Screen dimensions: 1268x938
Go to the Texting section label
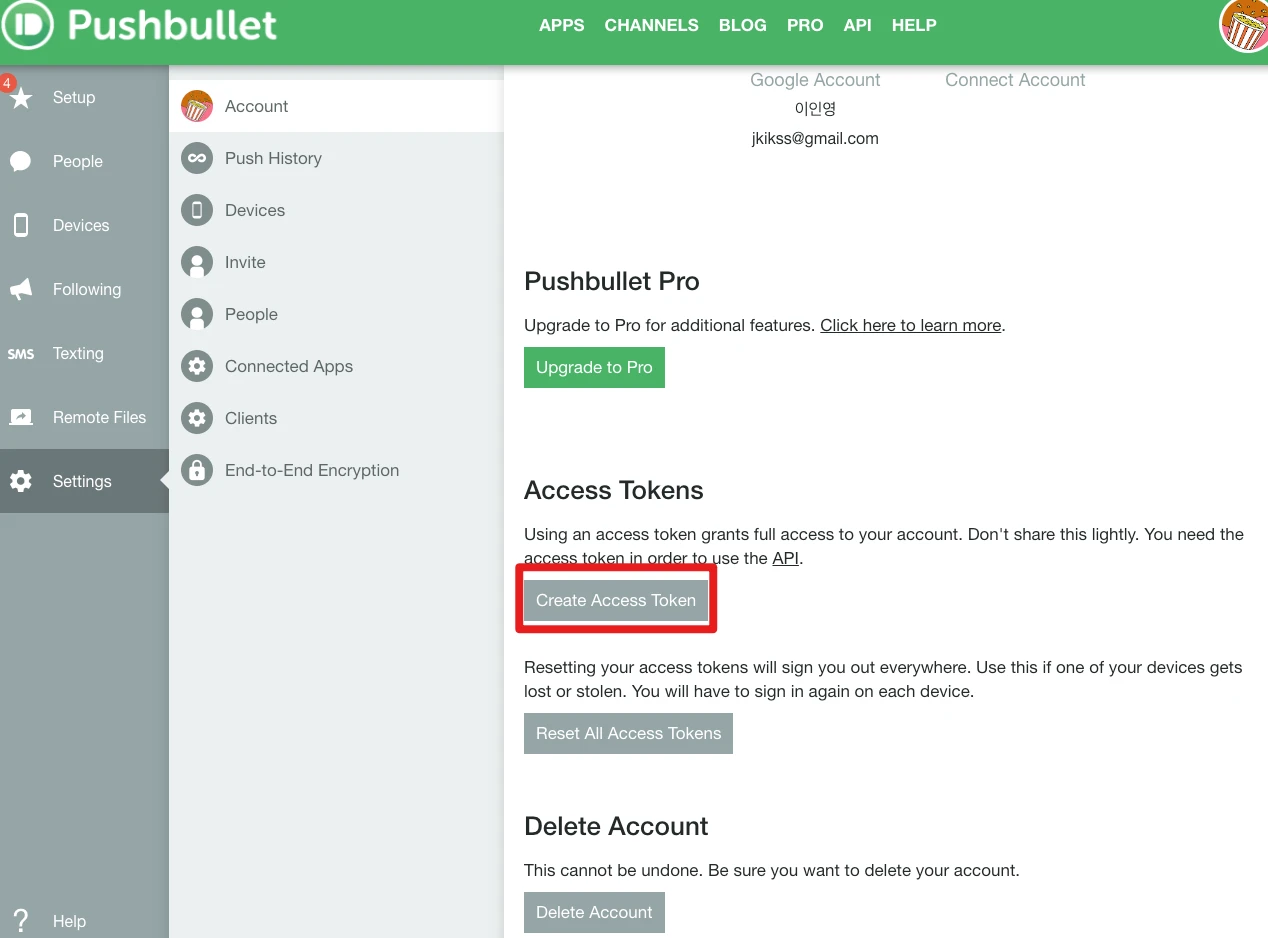click(x=78, y=353)
